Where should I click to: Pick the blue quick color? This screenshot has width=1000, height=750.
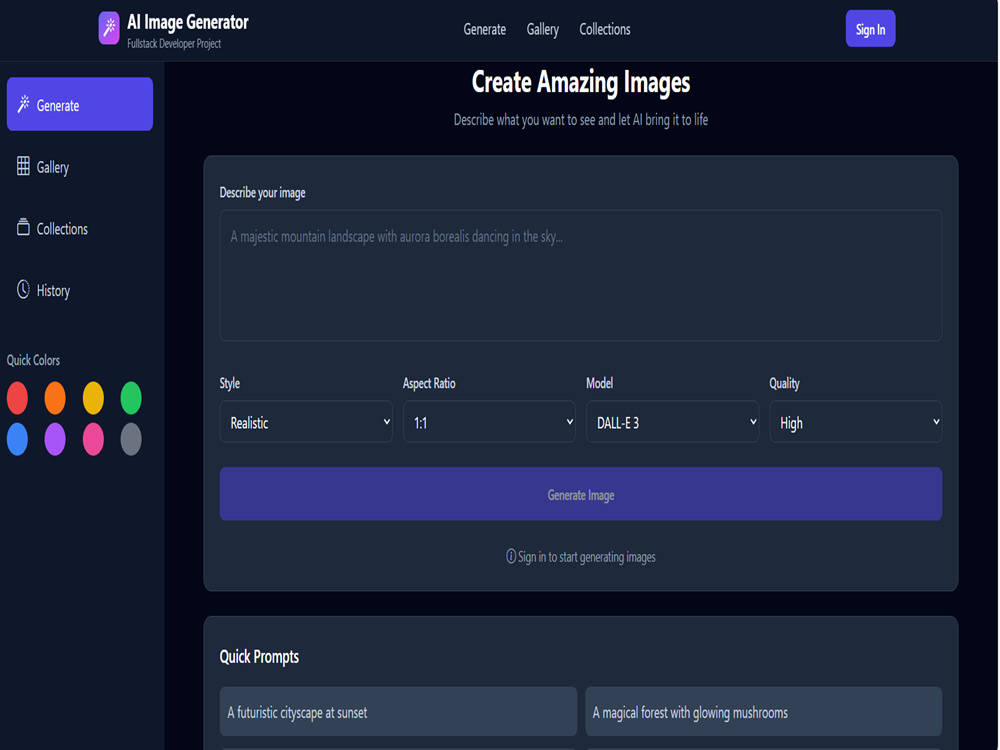coord(17,439)
